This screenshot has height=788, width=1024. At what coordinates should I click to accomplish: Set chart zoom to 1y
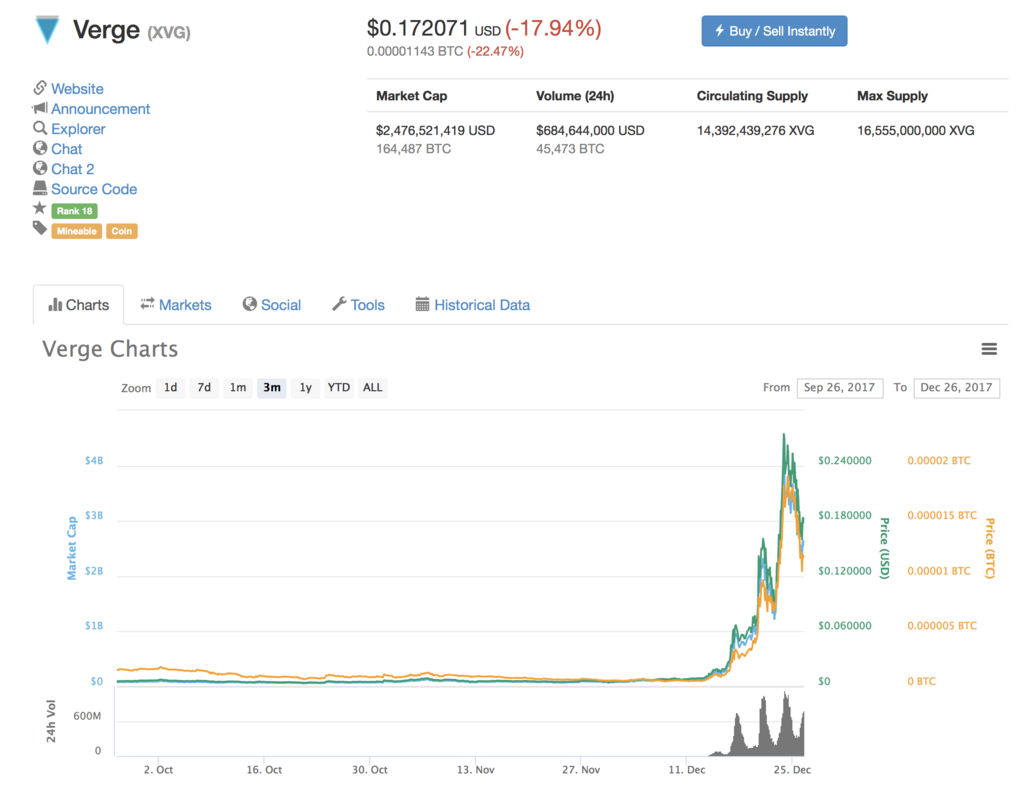tap(306, 388)
